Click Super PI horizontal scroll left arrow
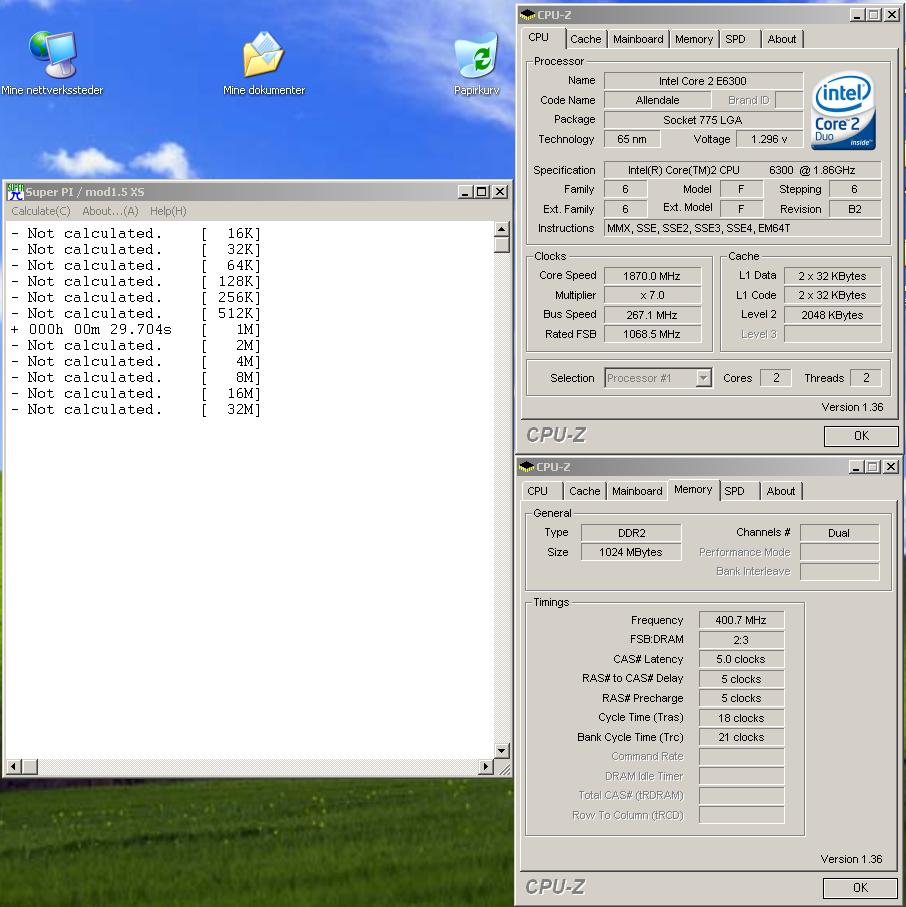The image size is (906, 907). pos(13,766)
